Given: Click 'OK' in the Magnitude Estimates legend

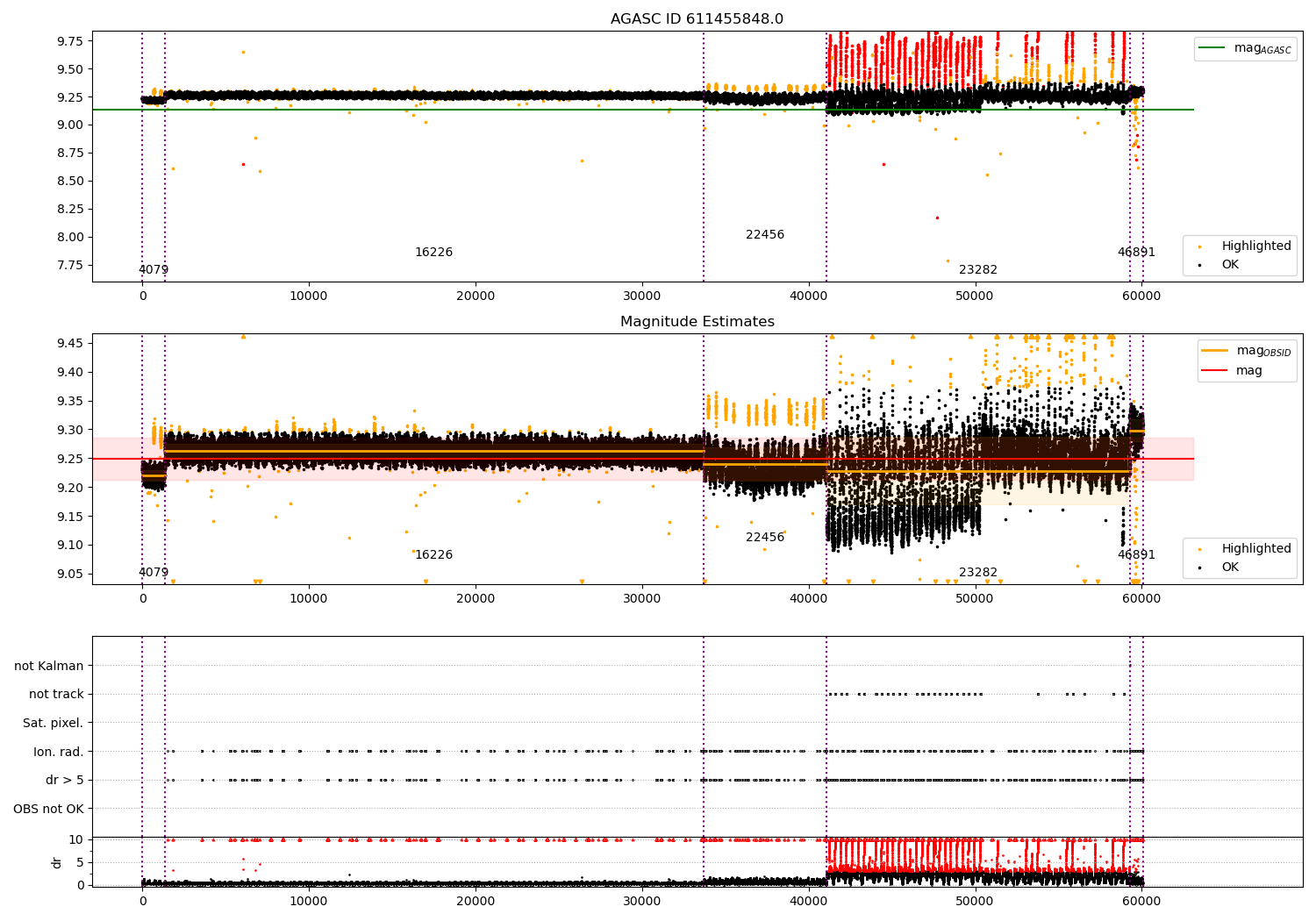Looking at the screenshot, I should 1230,568.
